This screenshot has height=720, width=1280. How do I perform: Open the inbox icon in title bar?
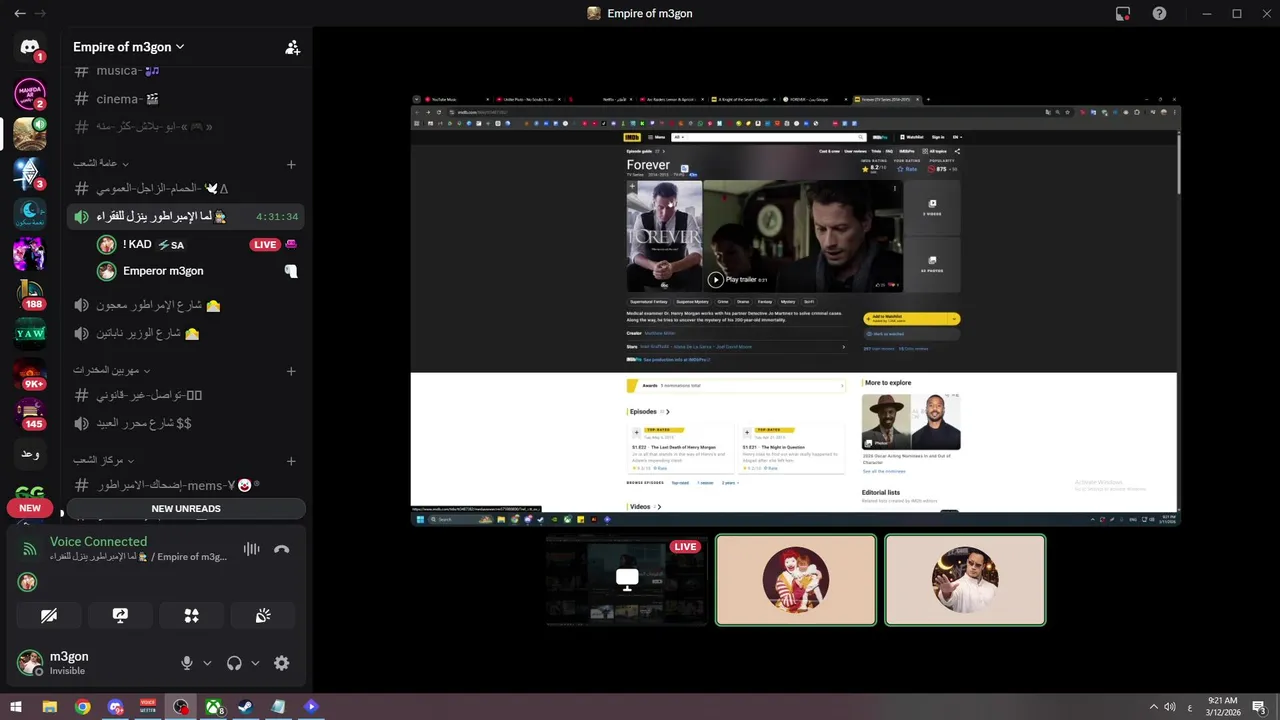1123,13
